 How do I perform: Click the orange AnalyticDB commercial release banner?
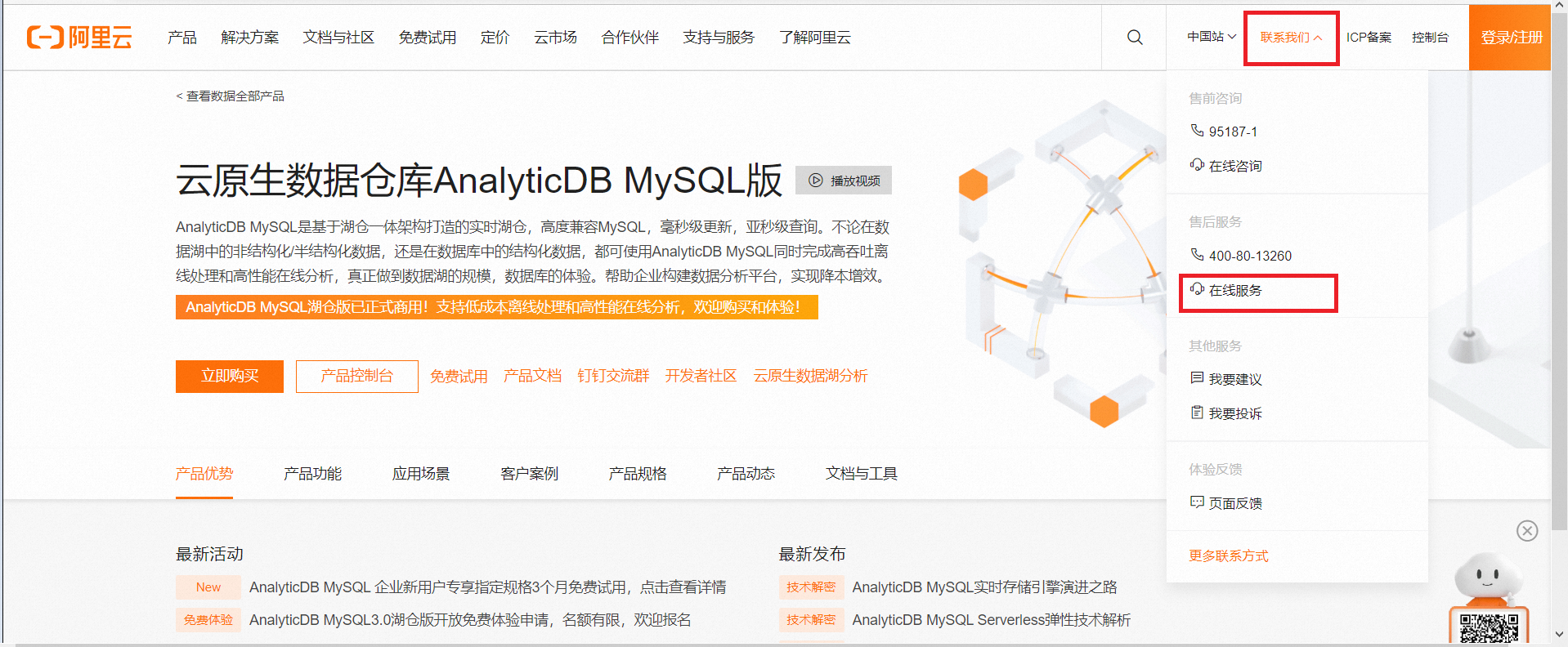coord(497,307)
